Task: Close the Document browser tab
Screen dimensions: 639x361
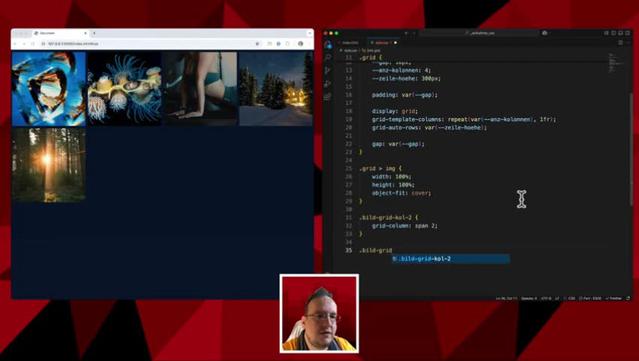Action: pyautogui.click(x=86, y=33)
